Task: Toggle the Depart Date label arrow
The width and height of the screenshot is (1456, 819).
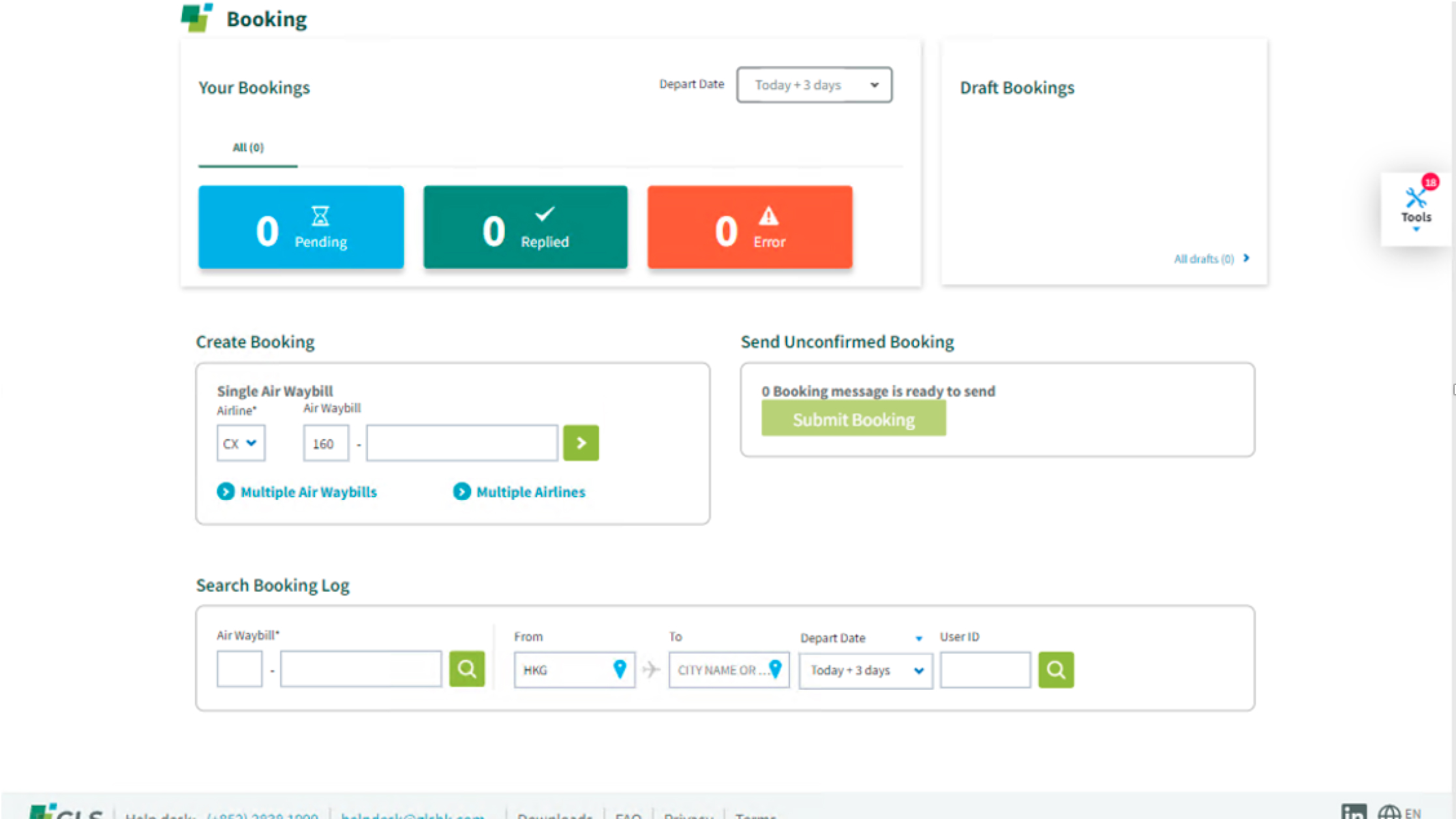Action: (918, 638)
